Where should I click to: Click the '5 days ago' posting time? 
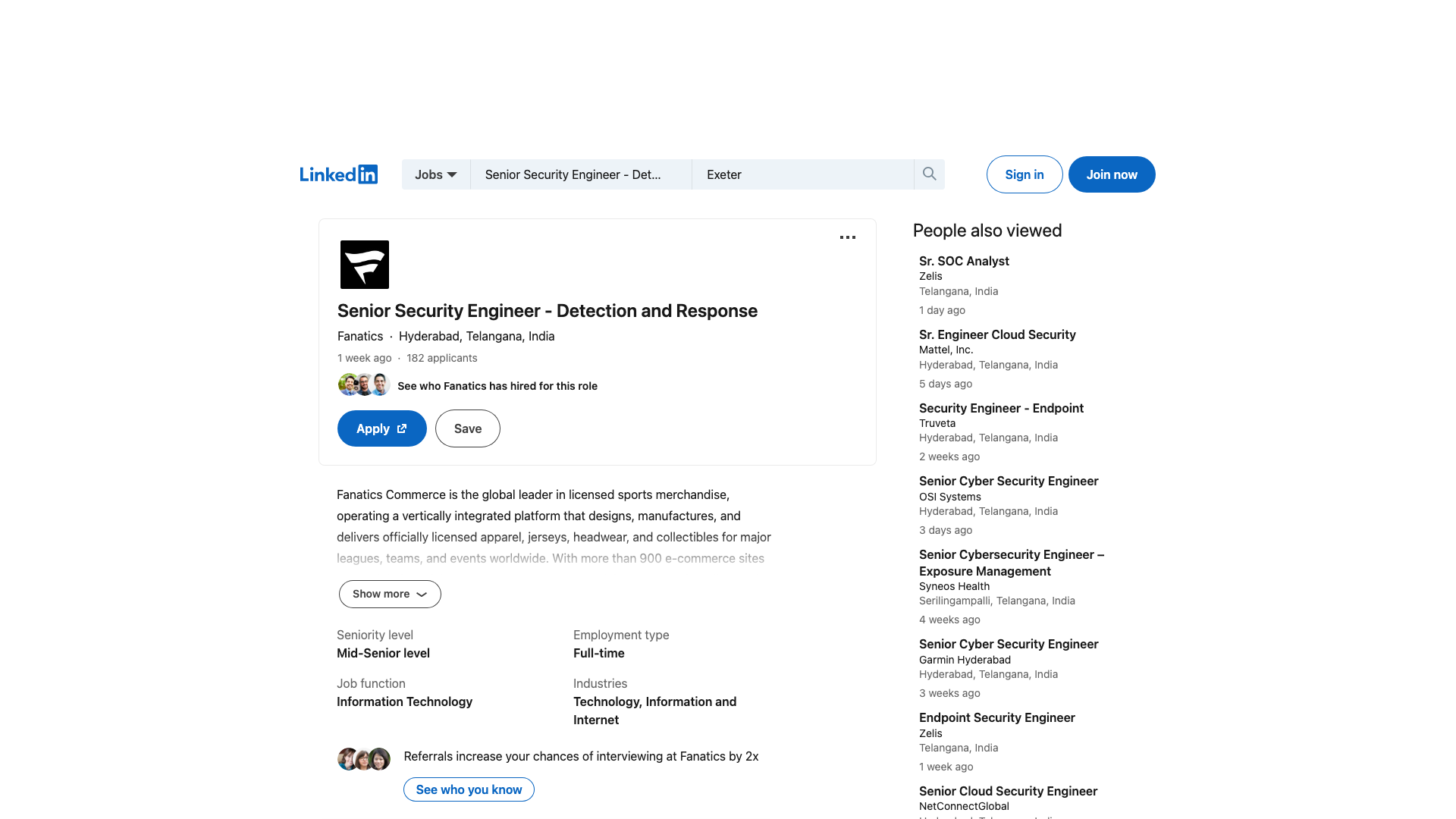[x=946, y=384]
